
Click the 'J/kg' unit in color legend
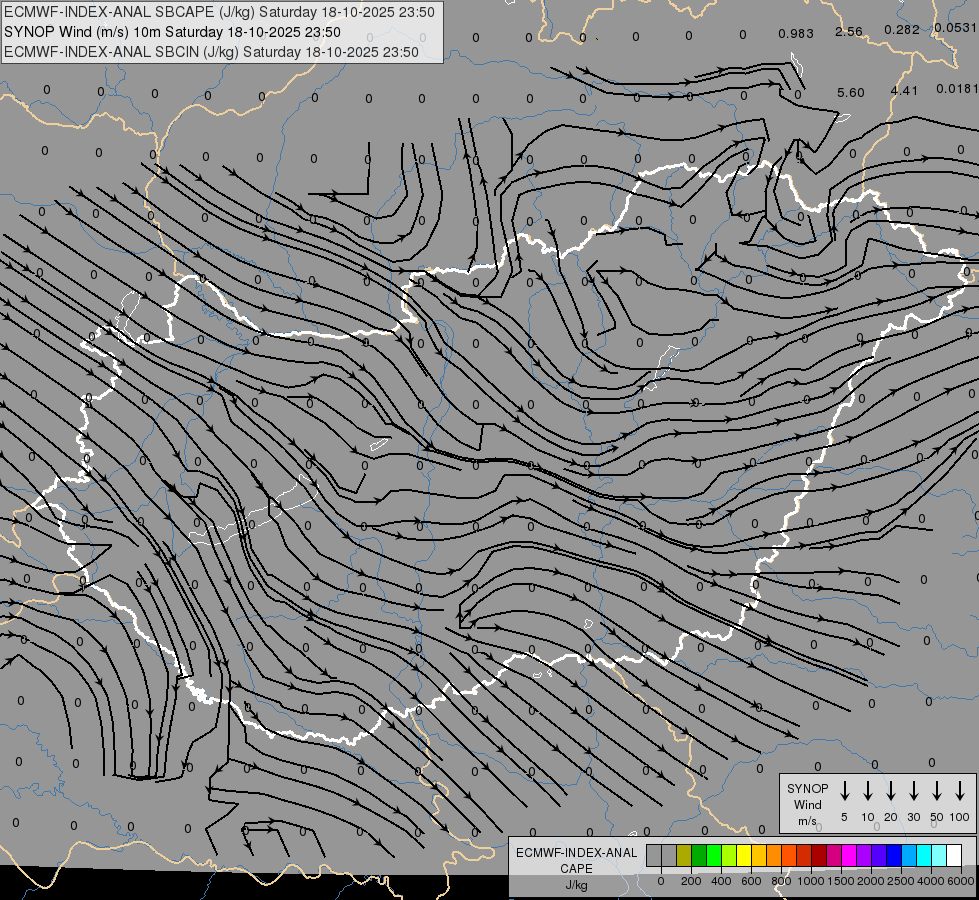coord(576,885)
